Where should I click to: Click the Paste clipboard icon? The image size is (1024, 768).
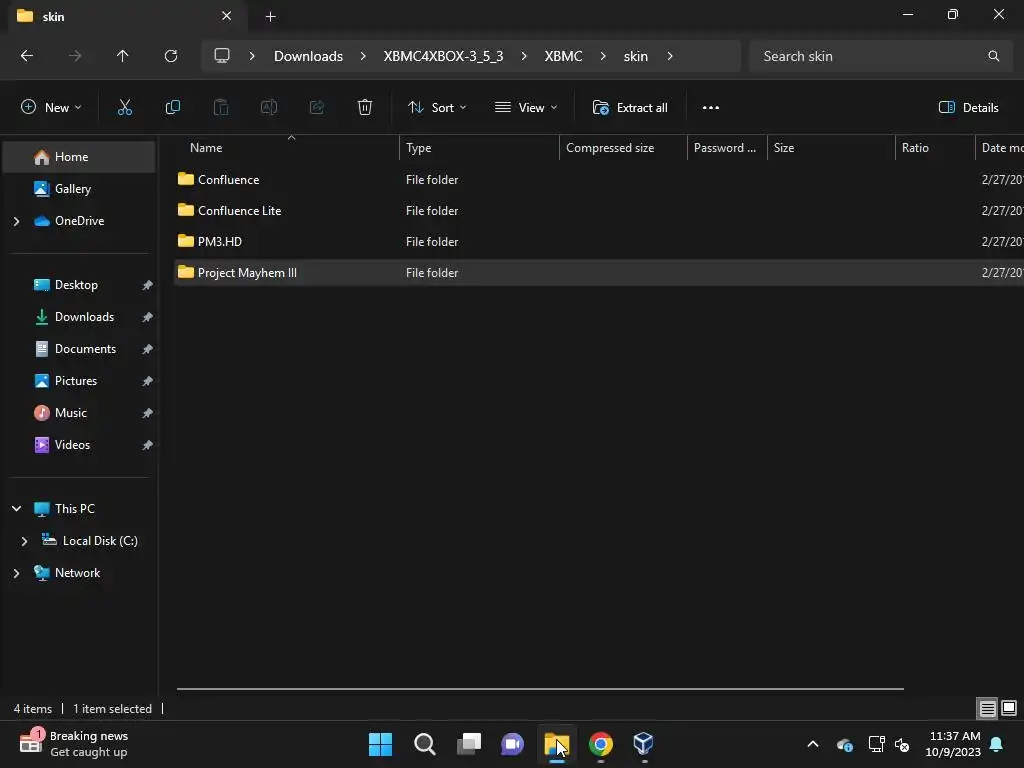click(221, 108)
